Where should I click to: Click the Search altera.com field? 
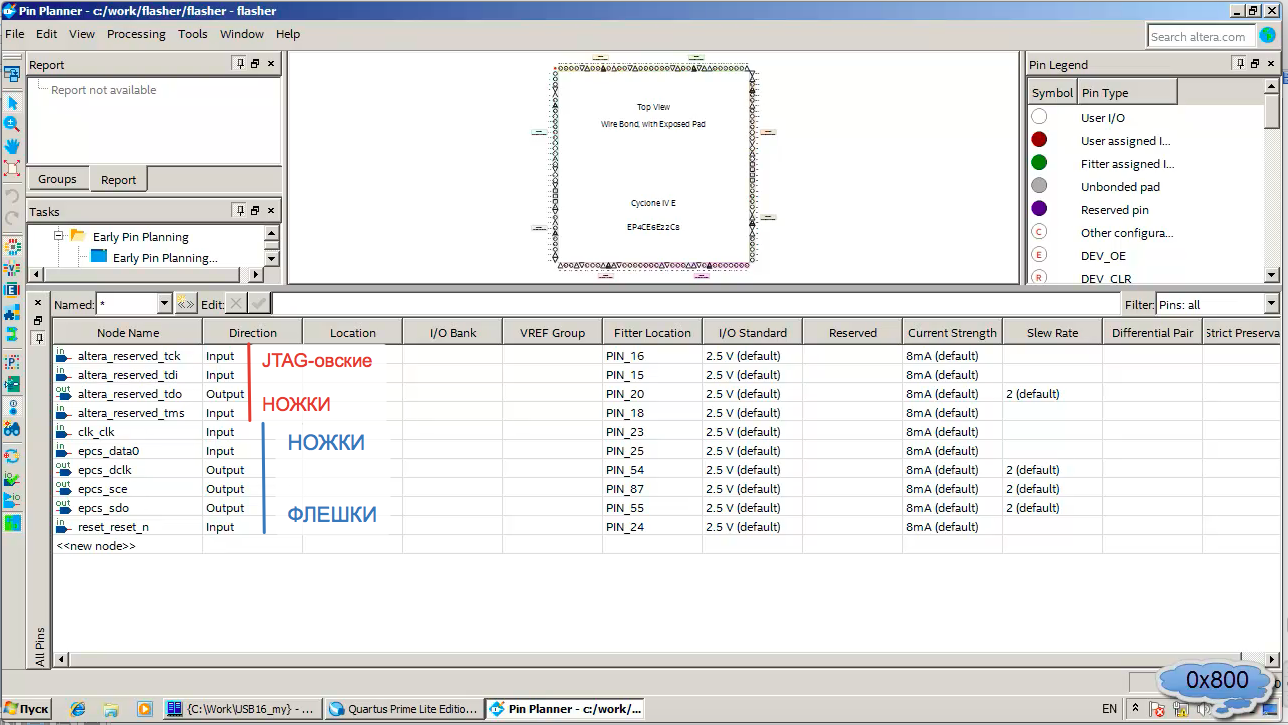(1201, 36)
